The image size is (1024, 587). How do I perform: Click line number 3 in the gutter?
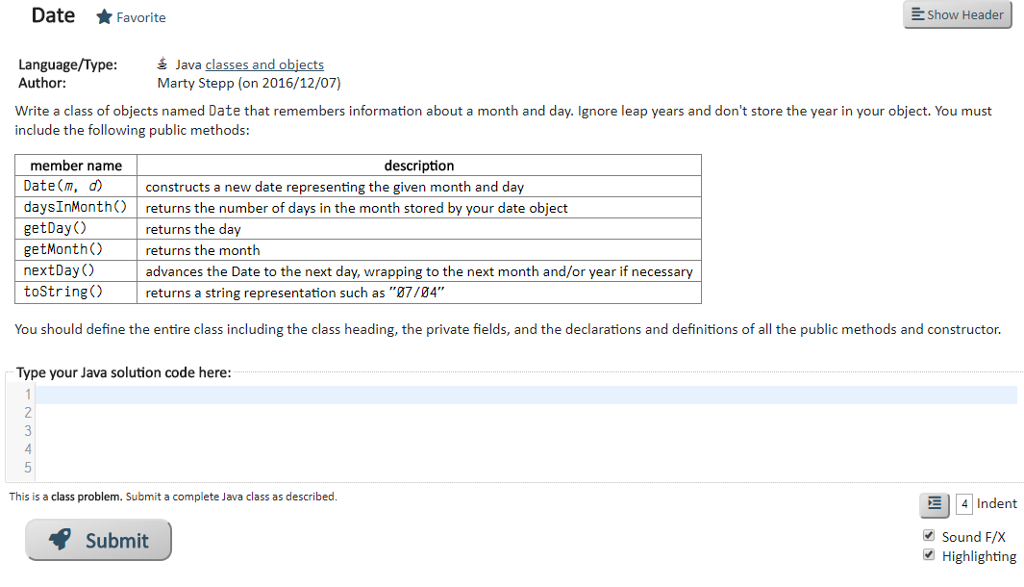point(26,430)
